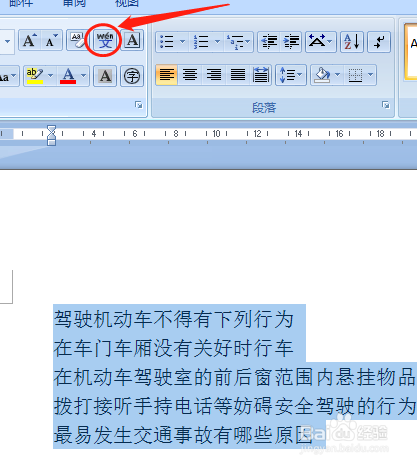Screen dimensions: 417x466
Task: Click Increase Indent
Action: 291,42
